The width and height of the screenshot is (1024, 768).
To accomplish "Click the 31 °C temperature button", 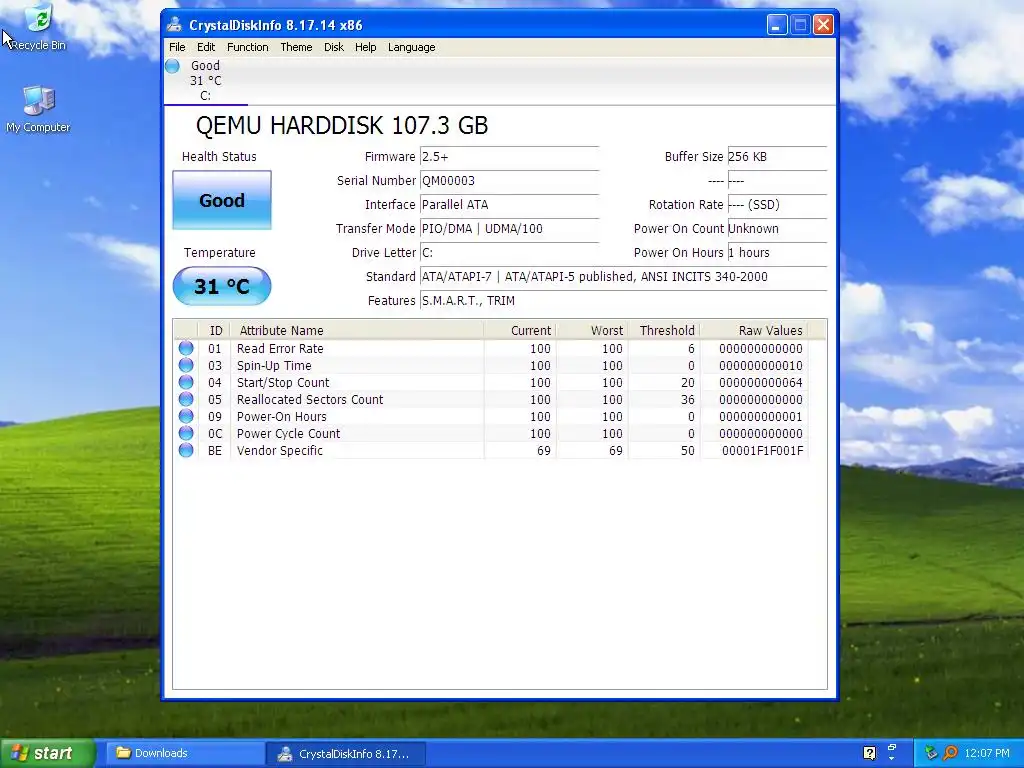I will (222, 286).
